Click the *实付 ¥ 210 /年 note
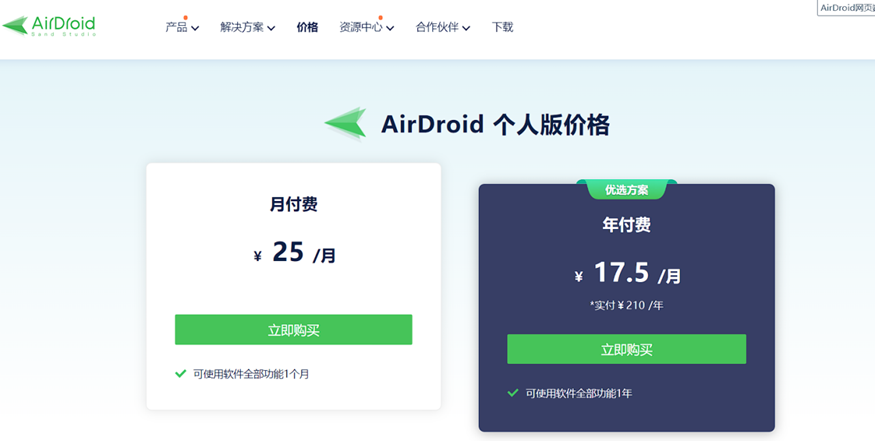The width and height of the screenshot is (875, 441). click(x=626, y=305)
